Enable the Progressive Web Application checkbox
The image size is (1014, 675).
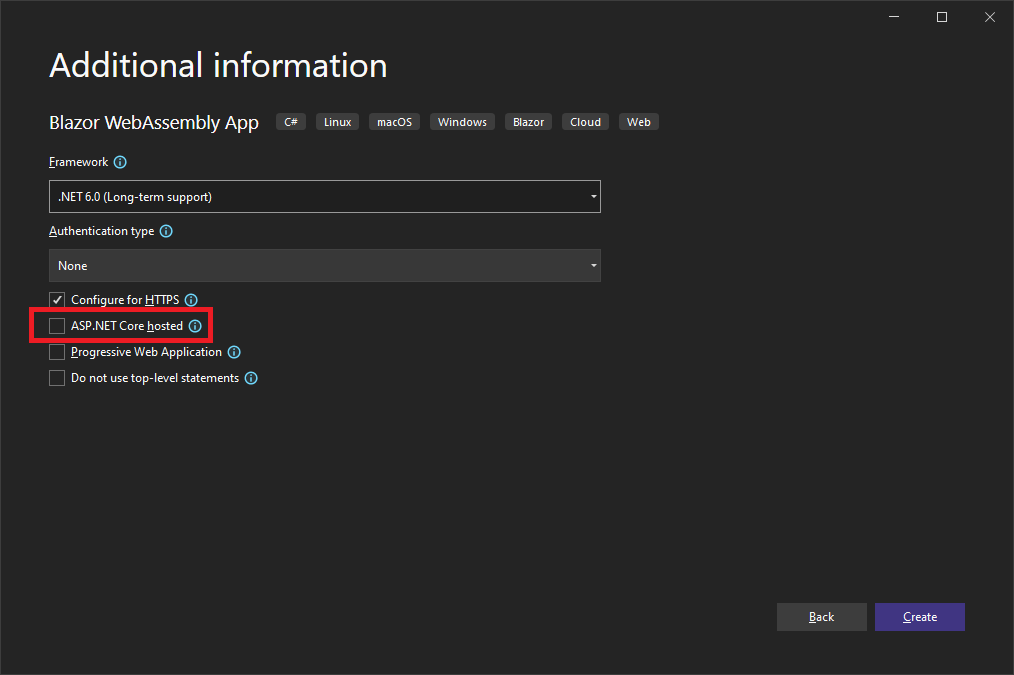[x=57, y=352]
